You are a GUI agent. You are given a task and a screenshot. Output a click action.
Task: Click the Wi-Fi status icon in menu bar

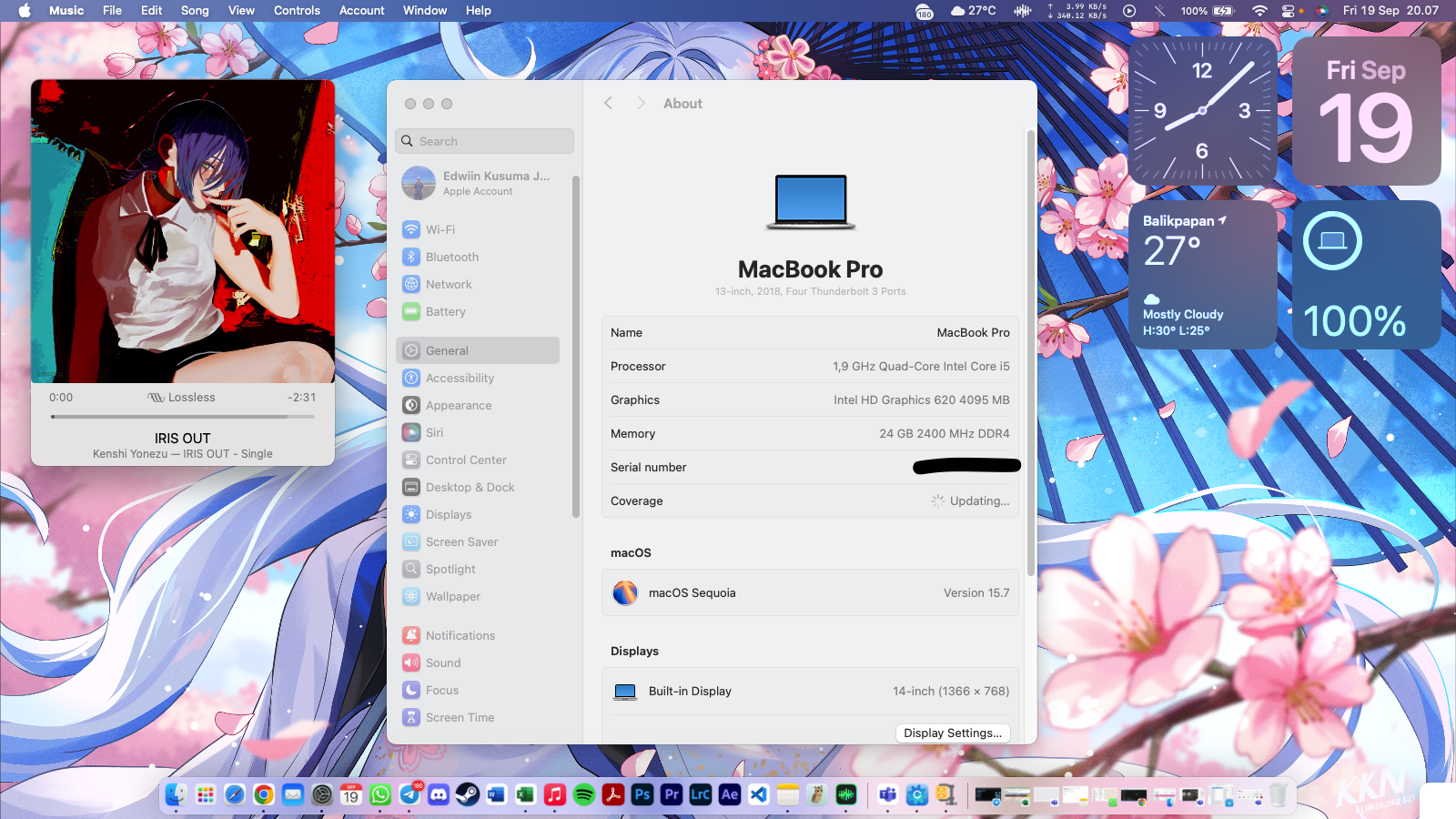[1259, 11]
